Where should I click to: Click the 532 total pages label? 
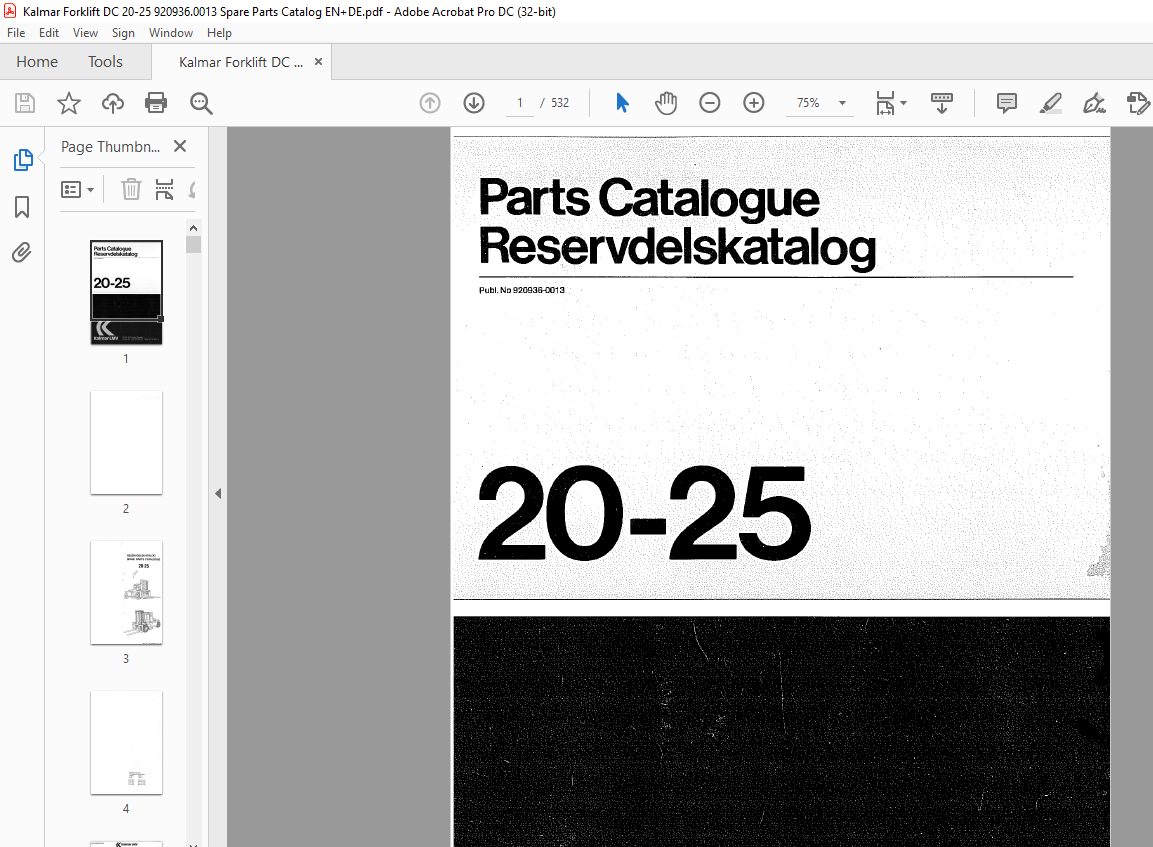click(560, 103)
